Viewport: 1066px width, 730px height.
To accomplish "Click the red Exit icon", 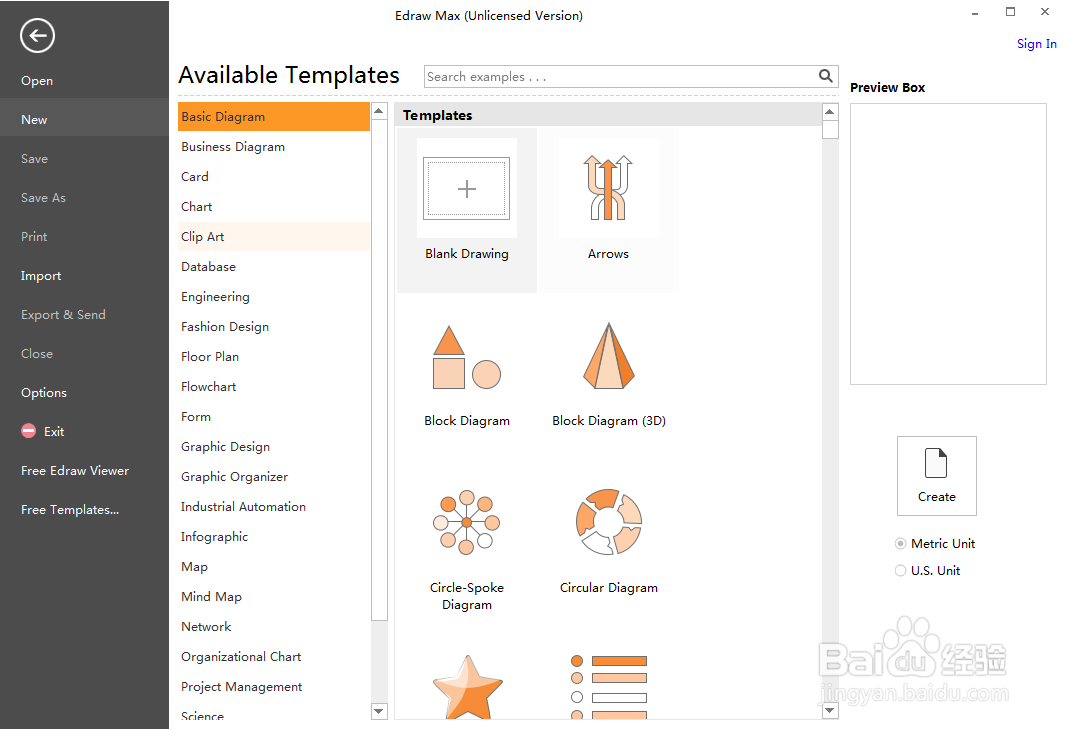I will 29,431.
